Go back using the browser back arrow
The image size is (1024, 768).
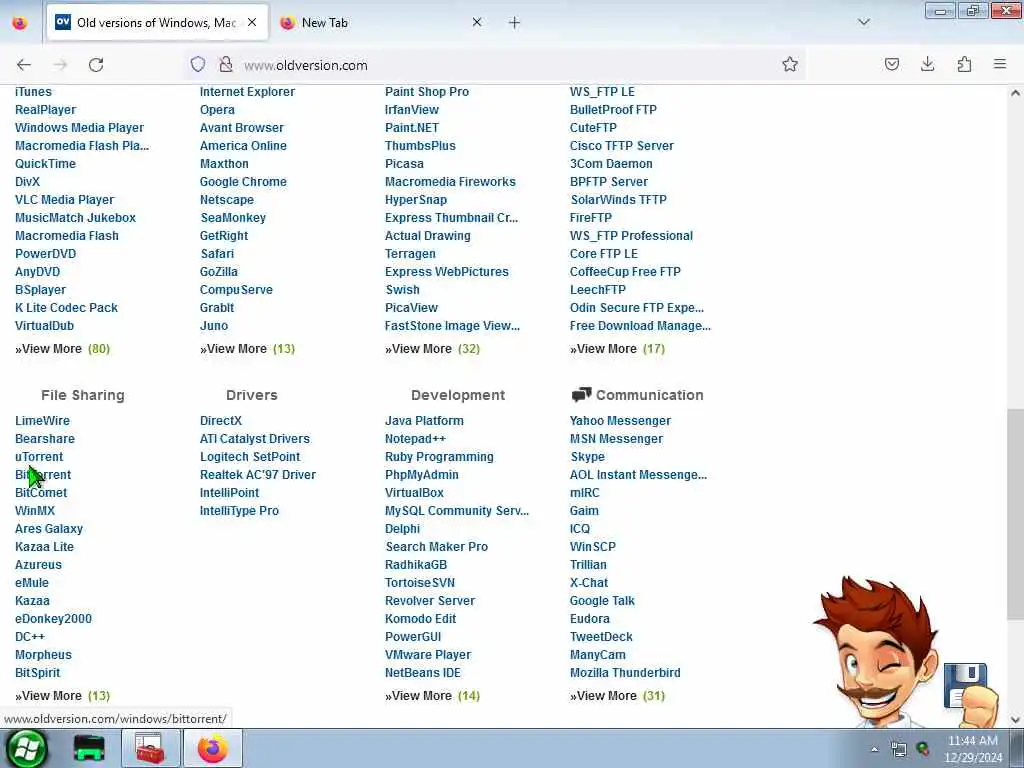click(24, 65)
